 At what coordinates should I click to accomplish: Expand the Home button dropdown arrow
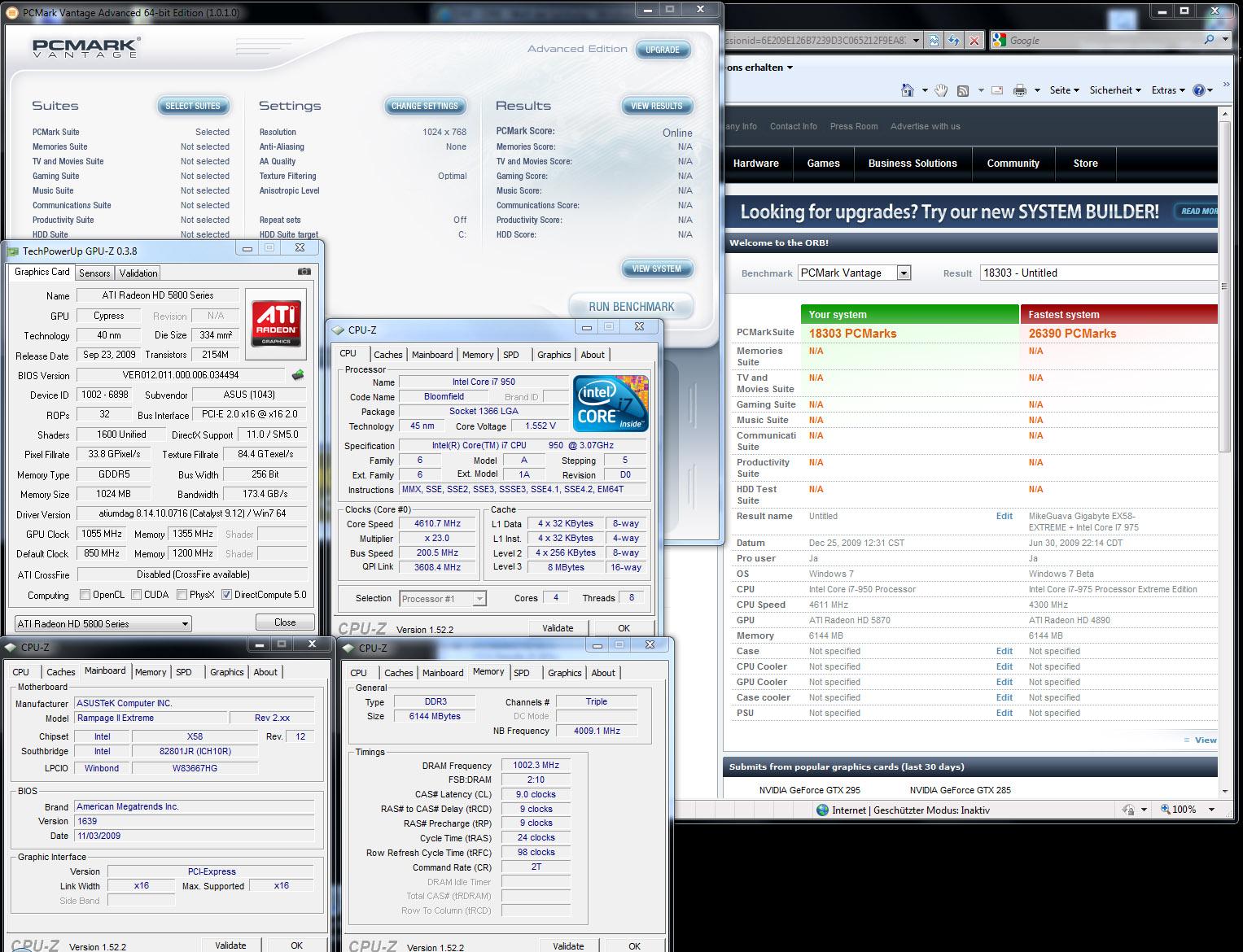pos(925,90)
